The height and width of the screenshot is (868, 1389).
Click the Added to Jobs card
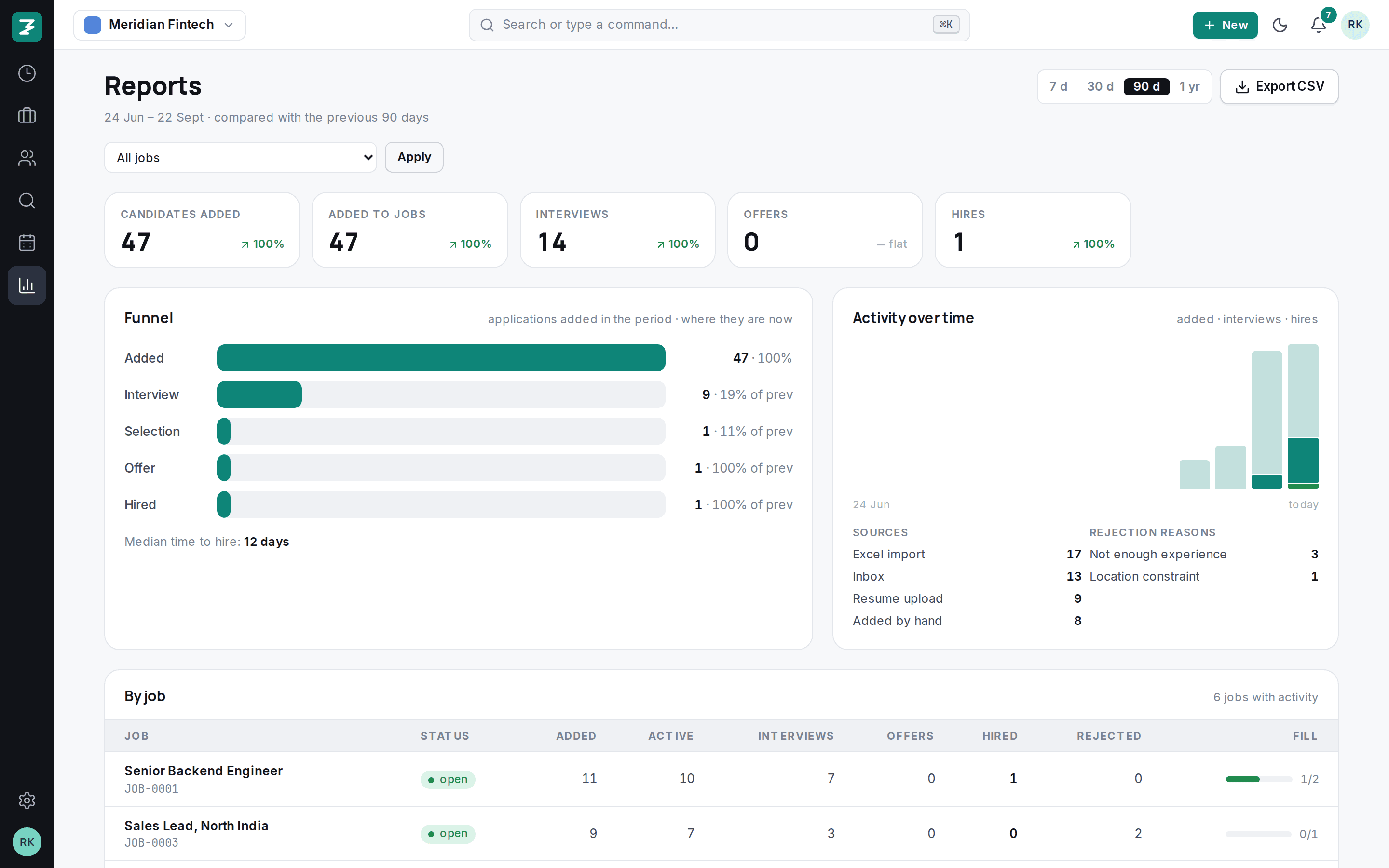[x=410, y=230]
